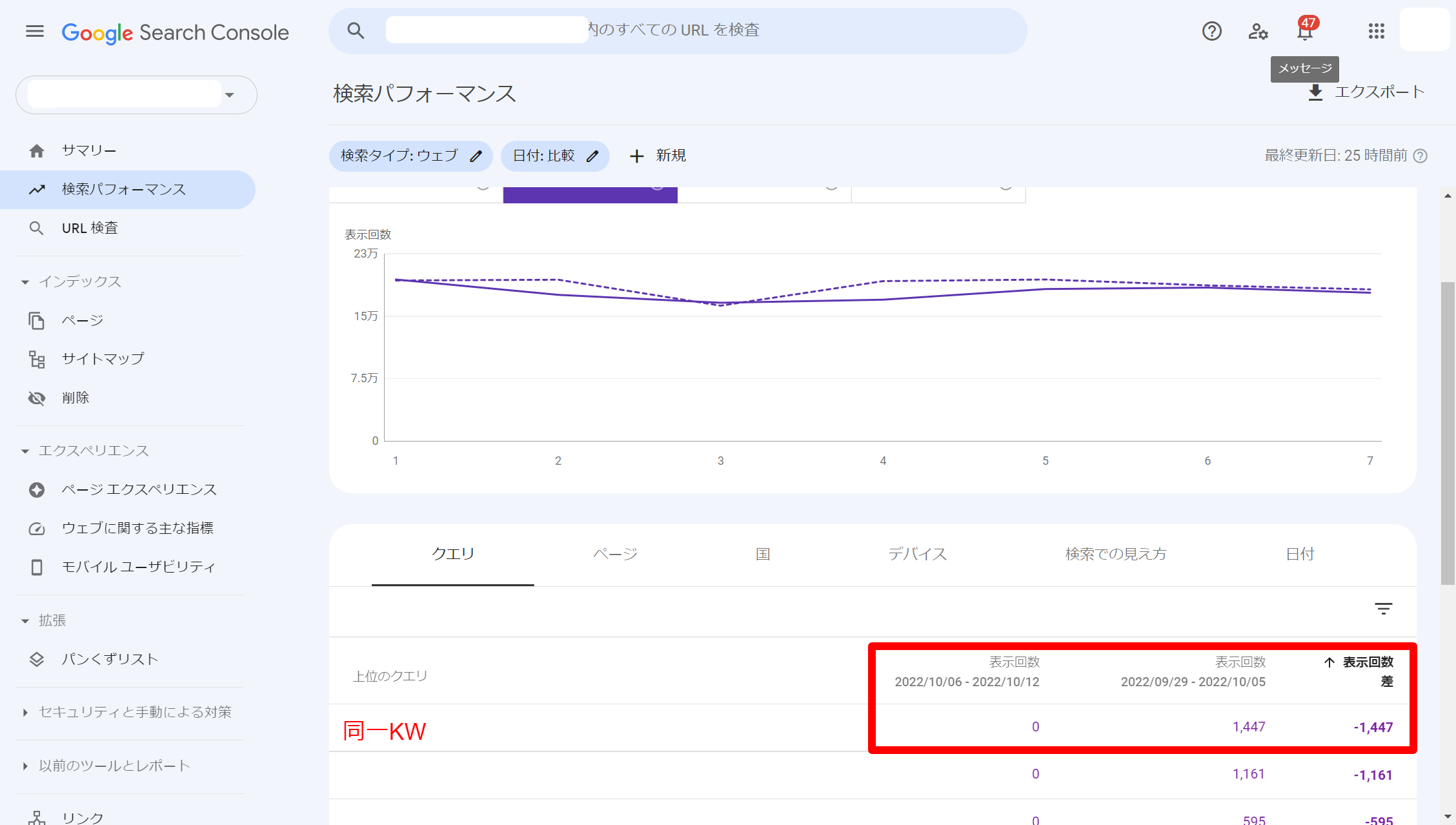Click the user/people management icon

(x=1259, y=31)
